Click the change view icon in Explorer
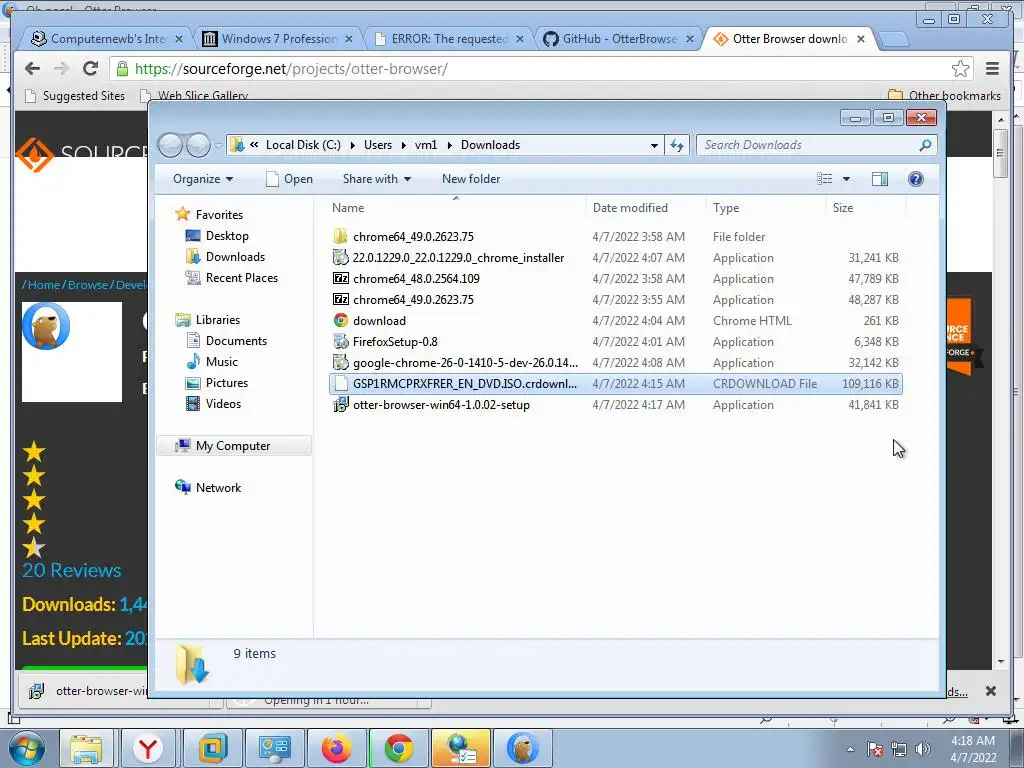 click(x=825, y=179)
